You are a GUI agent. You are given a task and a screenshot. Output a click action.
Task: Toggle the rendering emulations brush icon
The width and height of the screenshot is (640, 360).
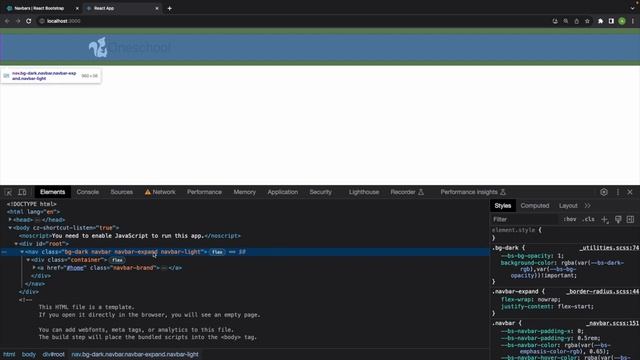coord(618,220)
